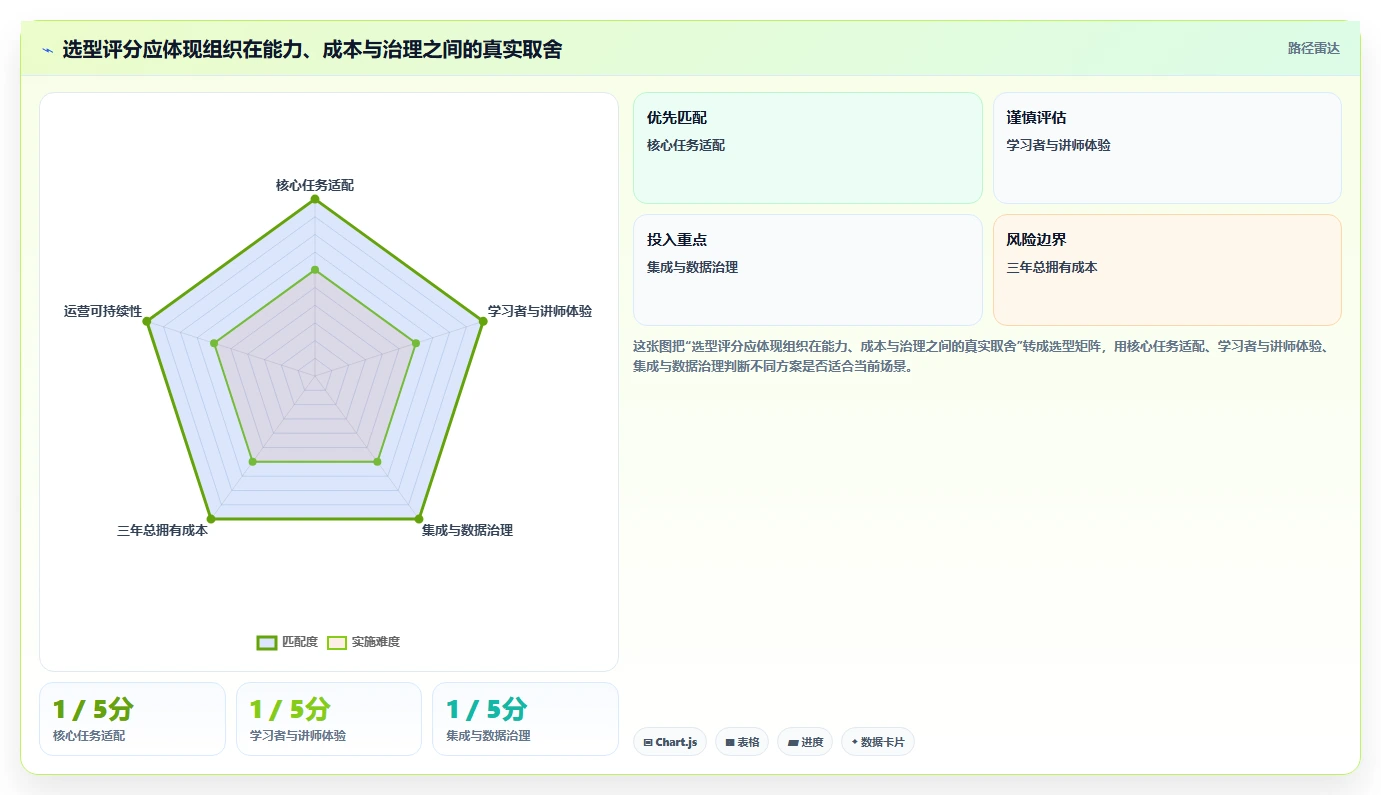Click 核心任务适配 label under the score card
Image resolution: width=1381 pixels, height=795 pixels.
tap(89, 736)
